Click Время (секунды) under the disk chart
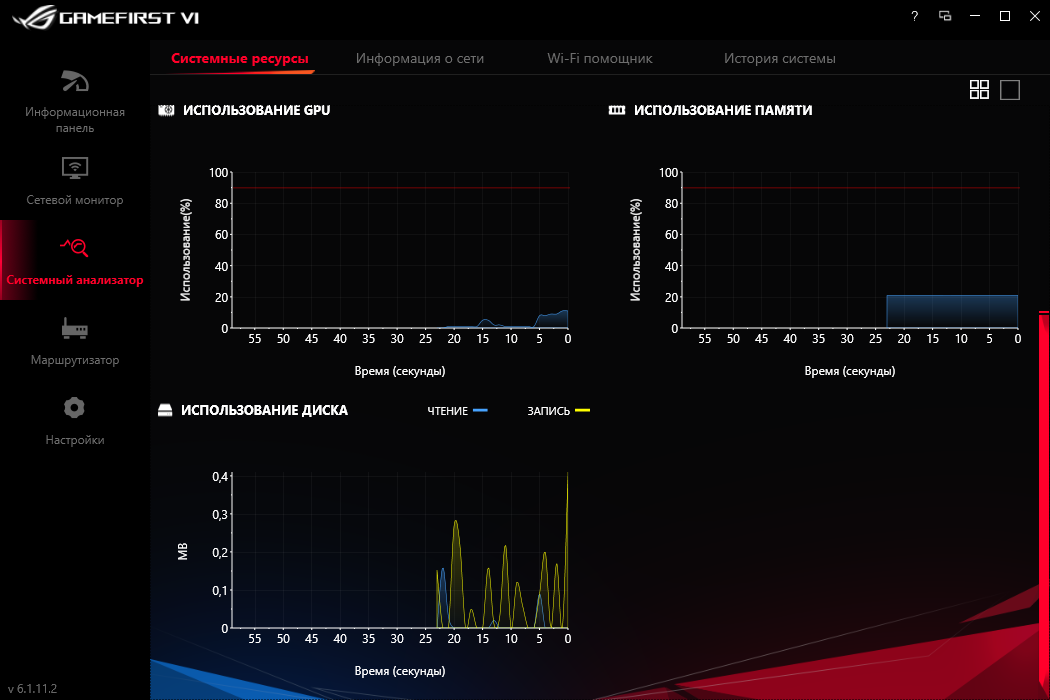The height and width of the screenshot is (700, 1050). [x=400, y=671]
